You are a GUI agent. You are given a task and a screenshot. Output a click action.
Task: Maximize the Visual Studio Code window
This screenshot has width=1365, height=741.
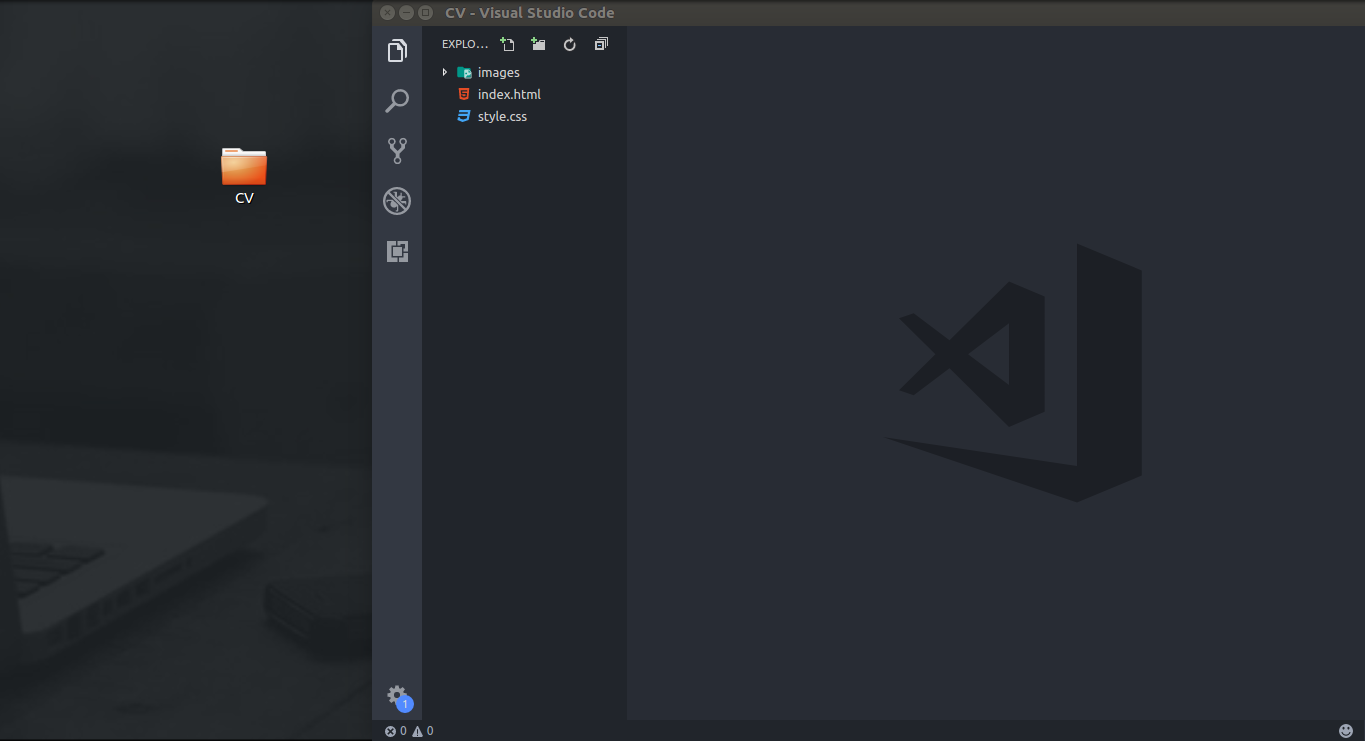tap(426, 13)
